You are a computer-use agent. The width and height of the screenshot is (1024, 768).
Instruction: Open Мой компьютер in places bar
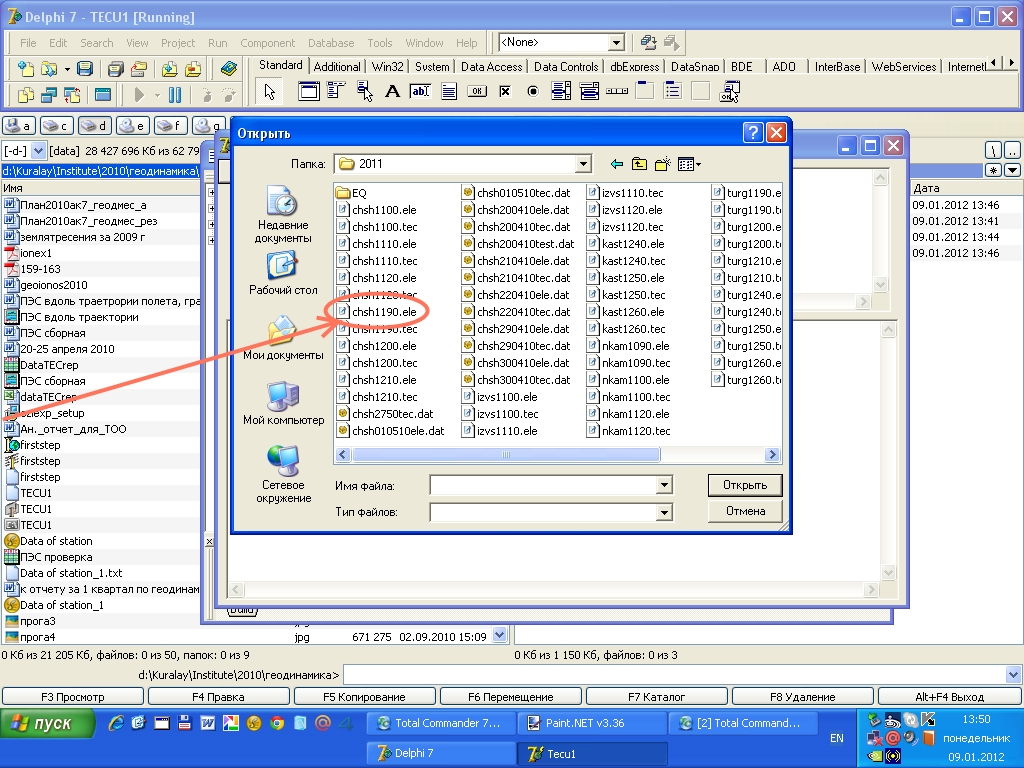283,403
